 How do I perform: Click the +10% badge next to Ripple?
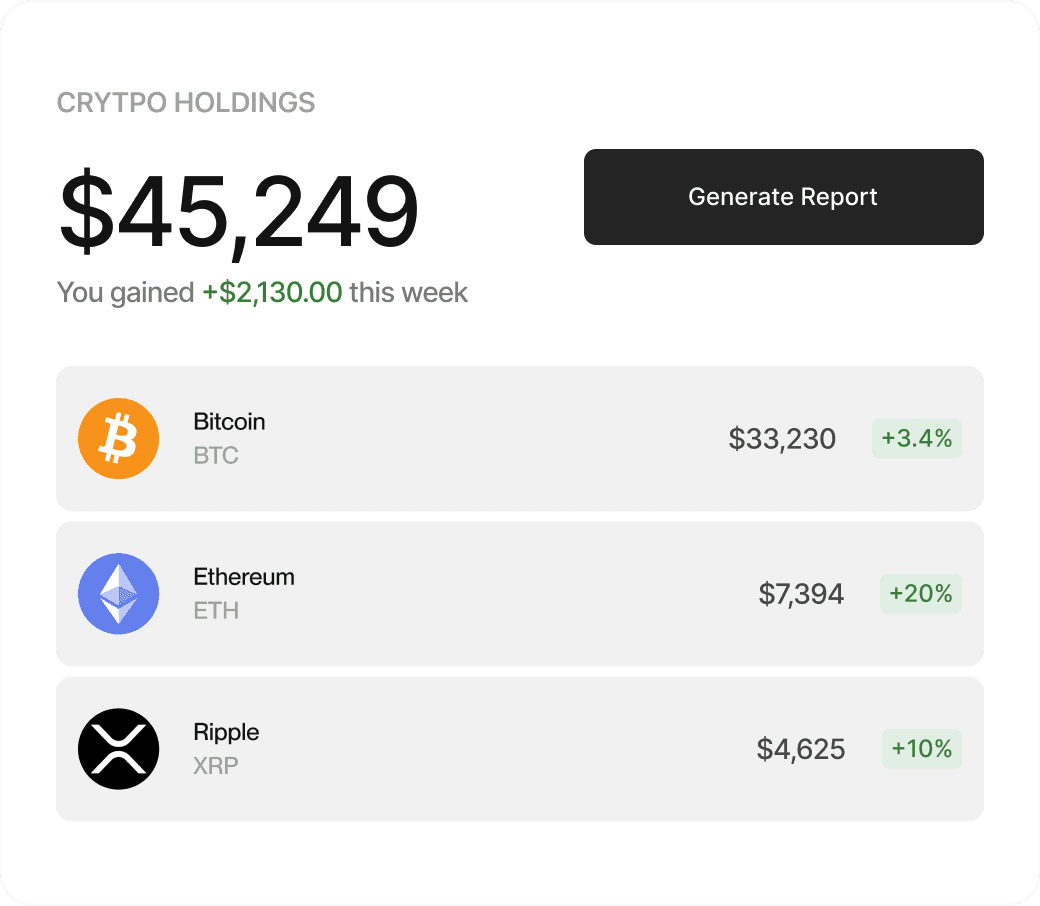pos(920,748)
